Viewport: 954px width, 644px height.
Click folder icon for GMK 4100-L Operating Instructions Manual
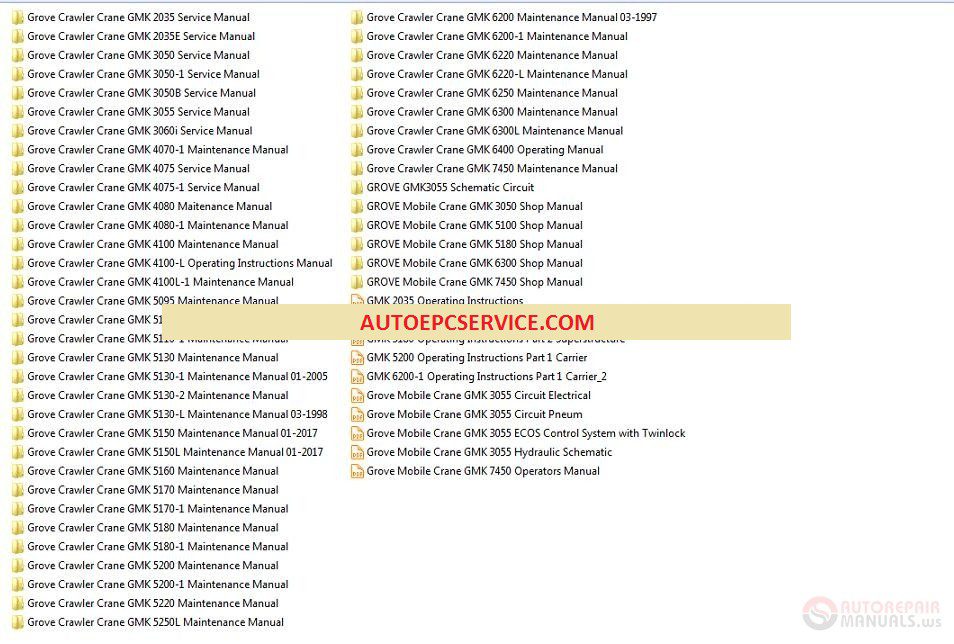[18, 263]
